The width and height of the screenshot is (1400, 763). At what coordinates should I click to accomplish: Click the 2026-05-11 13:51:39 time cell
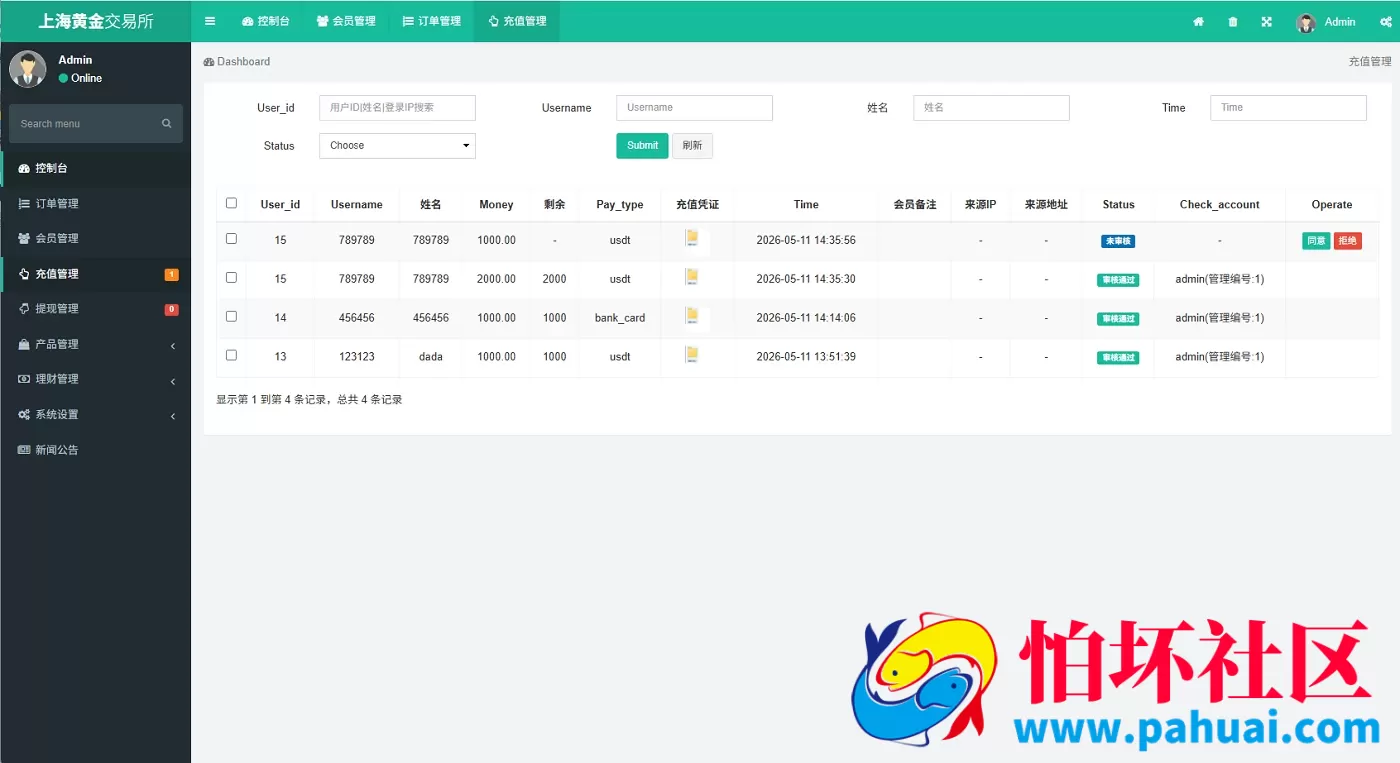[806, 357]
